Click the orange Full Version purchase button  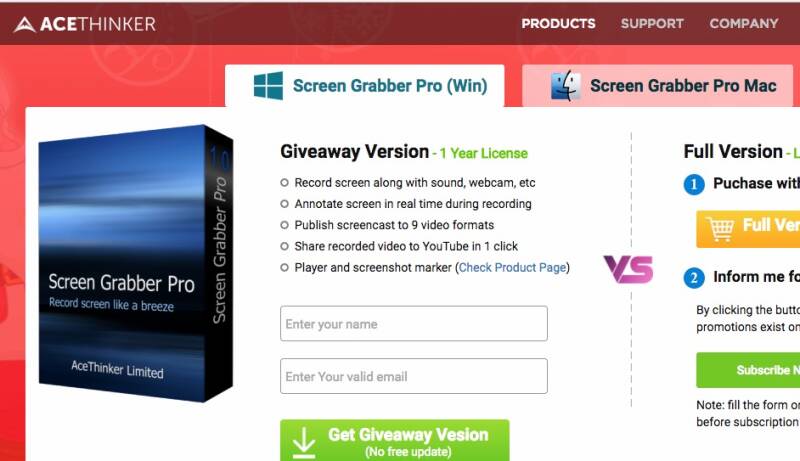click(748, 229)
